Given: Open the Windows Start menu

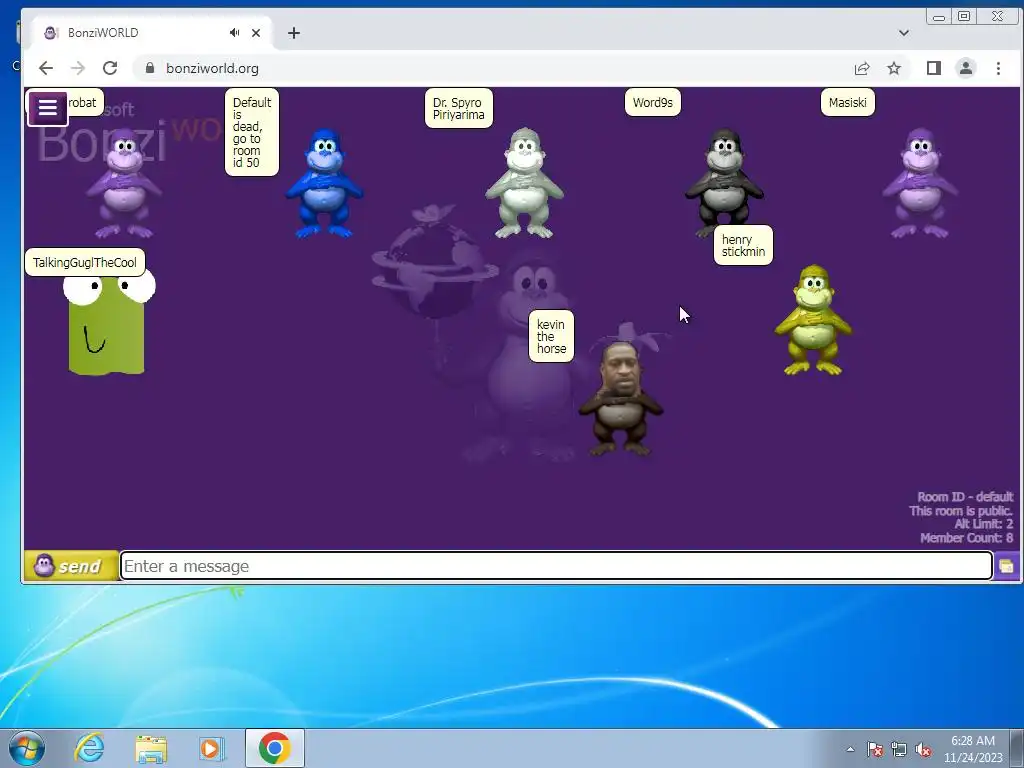Looking at the screenshot, I should click(27, 748).
